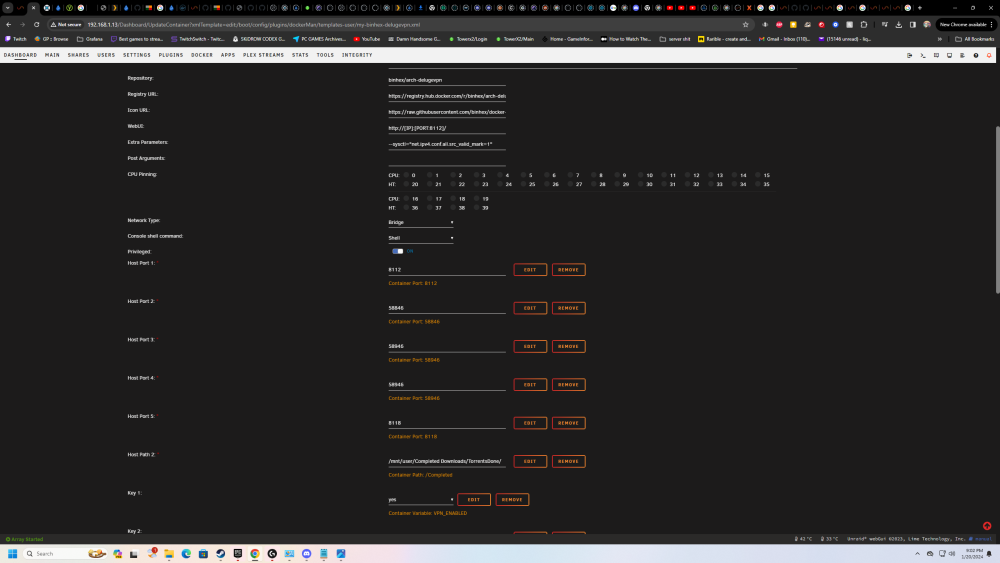Screen dimensions: 1000x563
Task: Click the Host Port 1 value field
Action: click(x=446, y=270)
